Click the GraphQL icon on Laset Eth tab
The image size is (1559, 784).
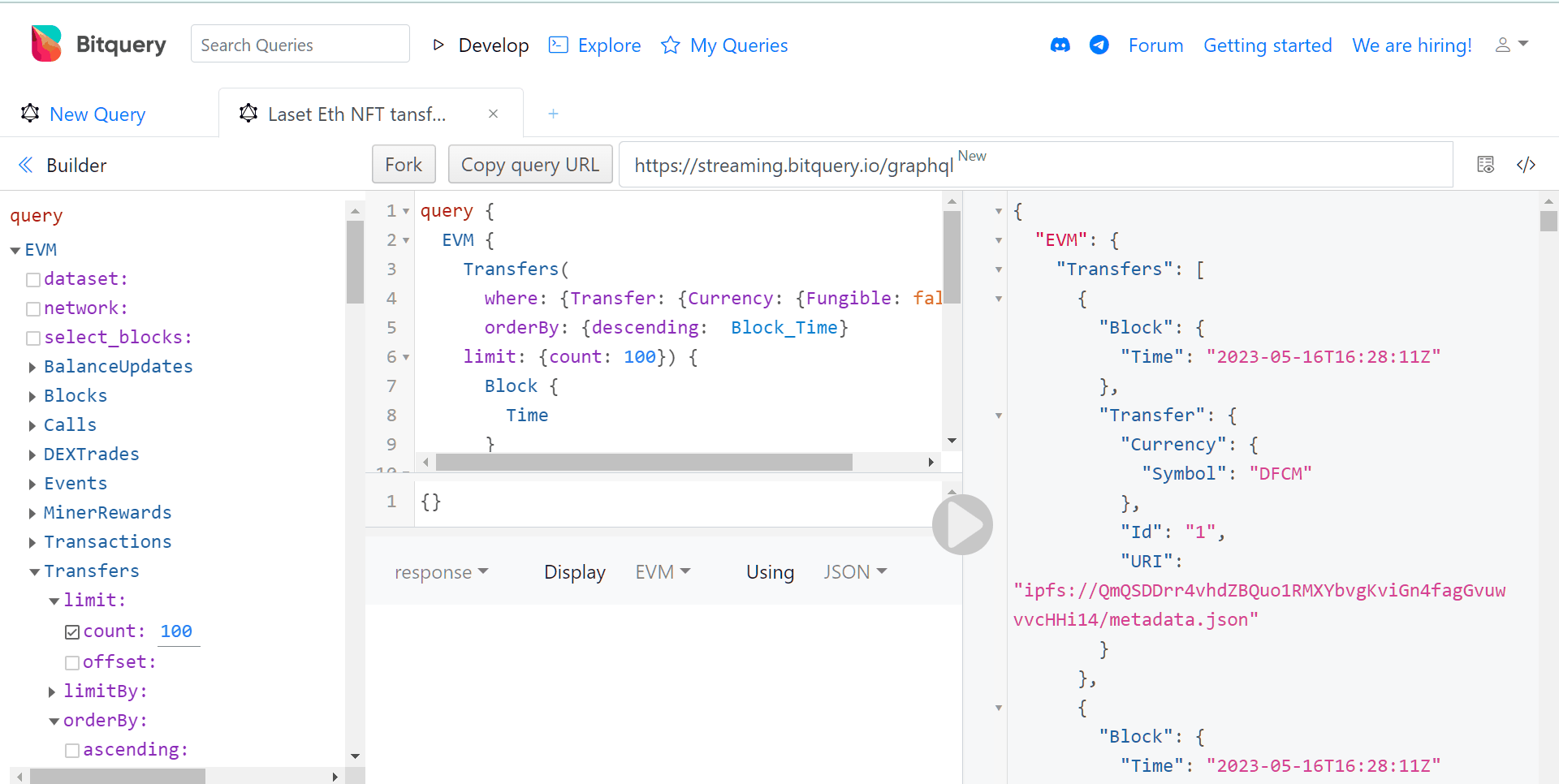248,113
